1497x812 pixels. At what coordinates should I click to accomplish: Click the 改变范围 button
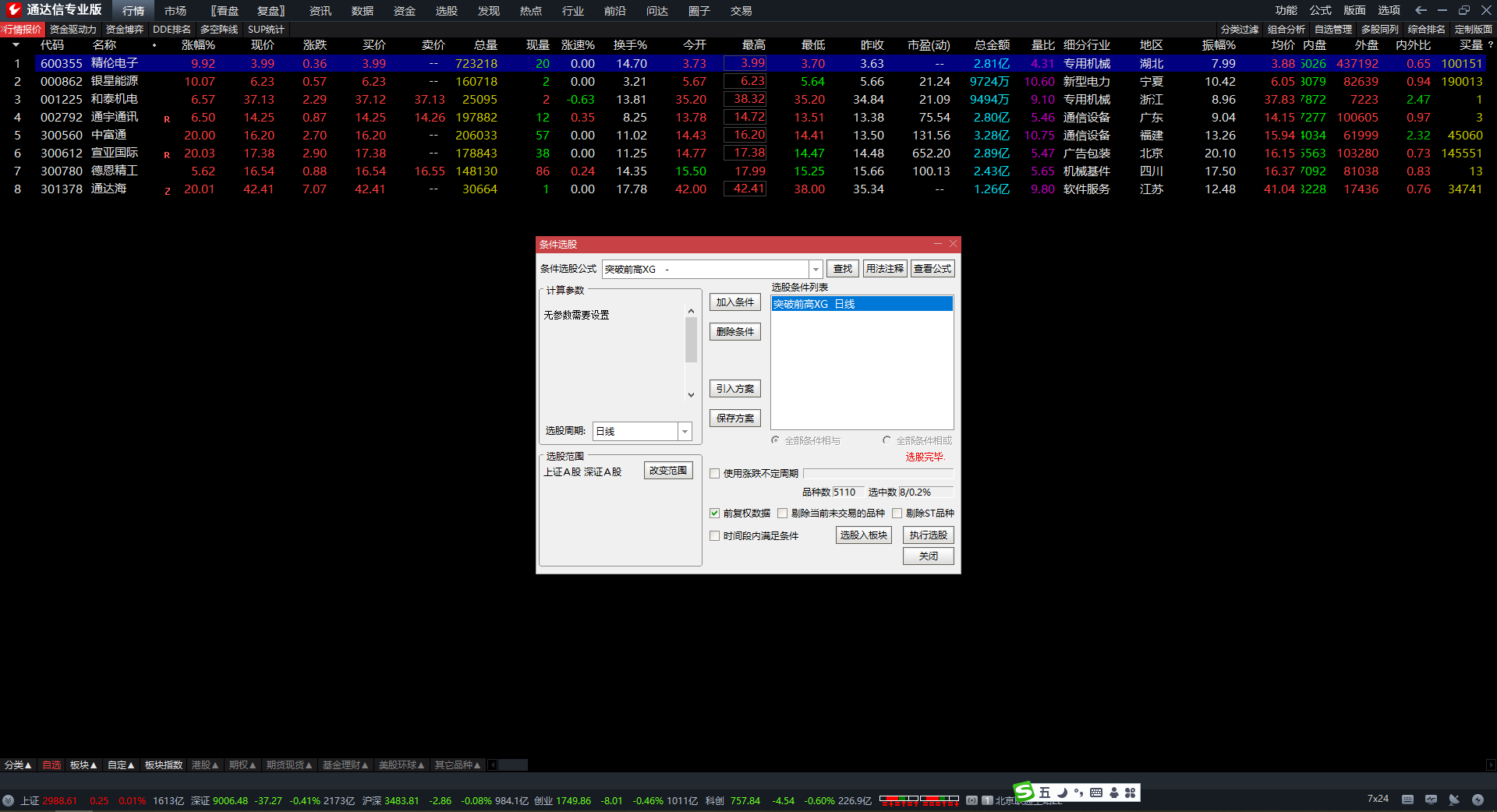pyautogui.click(x=668, y=471)
